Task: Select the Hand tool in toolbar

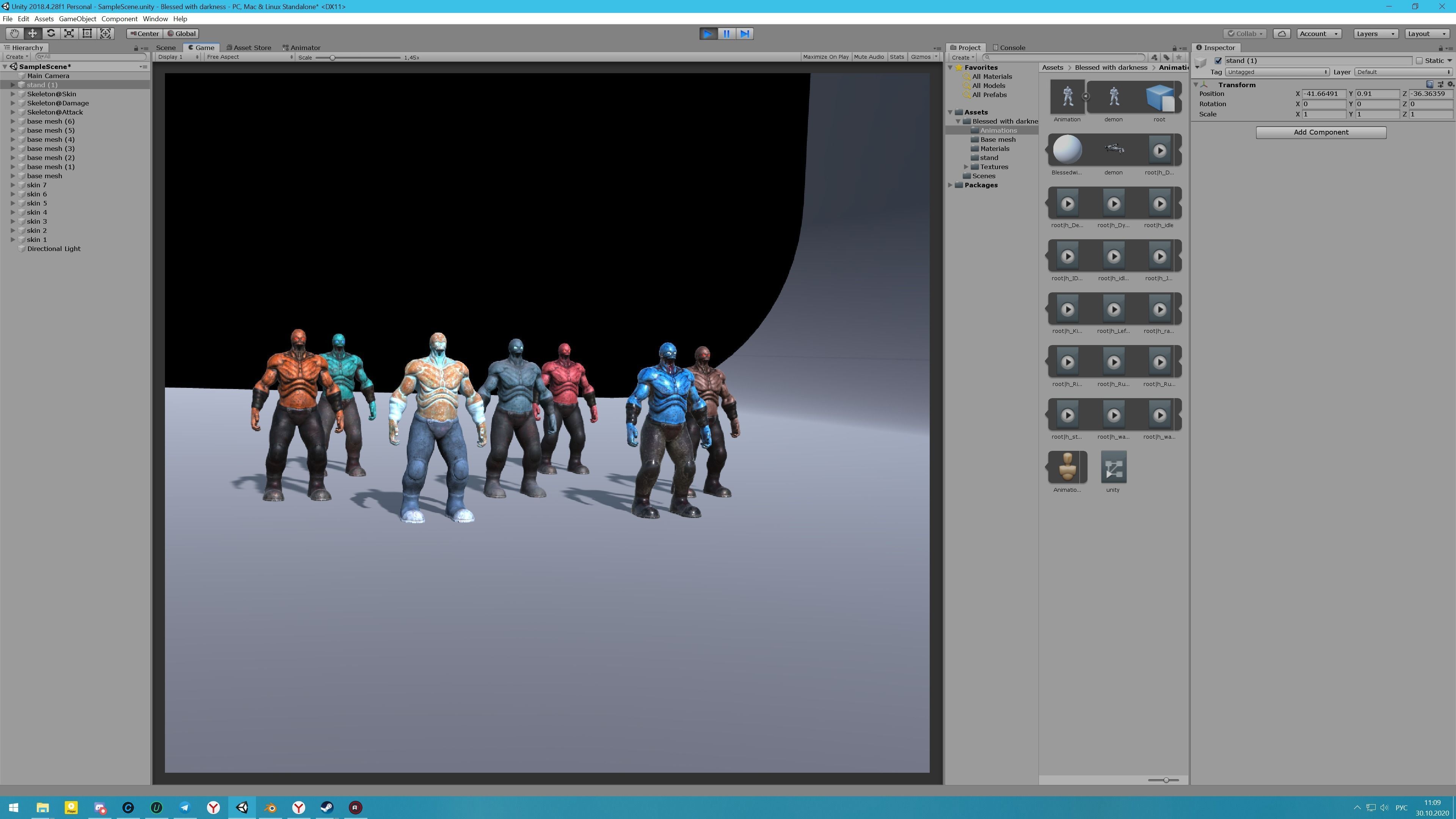Action: coord(14,33)
